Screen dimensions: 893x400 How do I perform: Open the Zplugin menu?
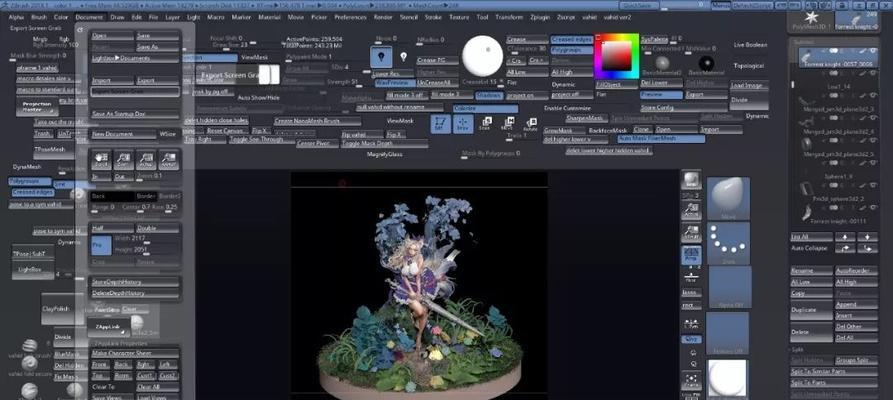point(540,17)
